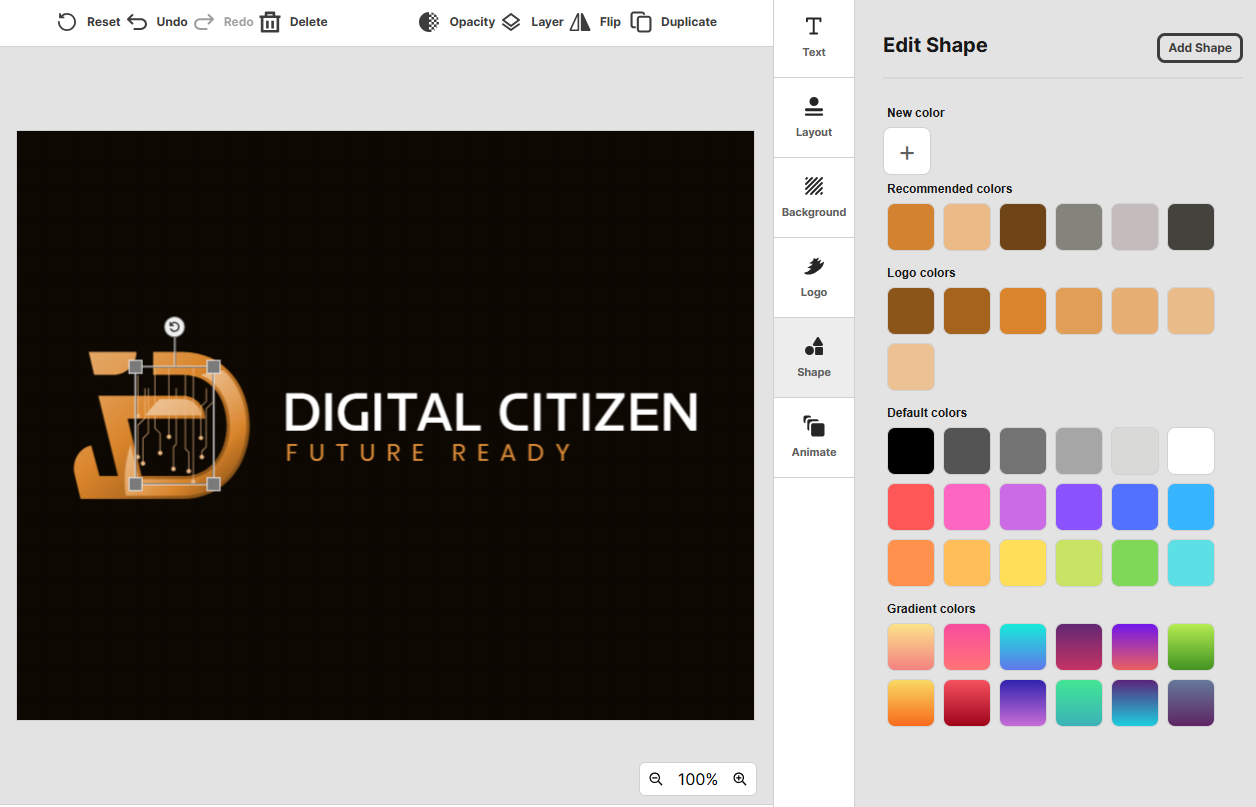The height and width of the screenshot is (807, 1256).
Task: Choose the yellow default color
Action: coord(1023,563)
